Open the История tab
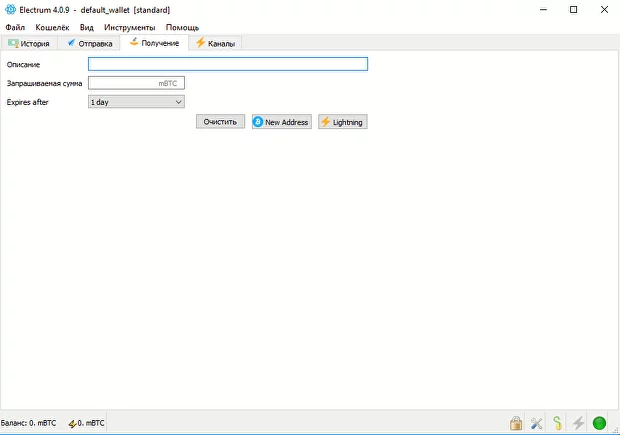The image size is (620, 435). pyautogui.click(x=29, y=43)
